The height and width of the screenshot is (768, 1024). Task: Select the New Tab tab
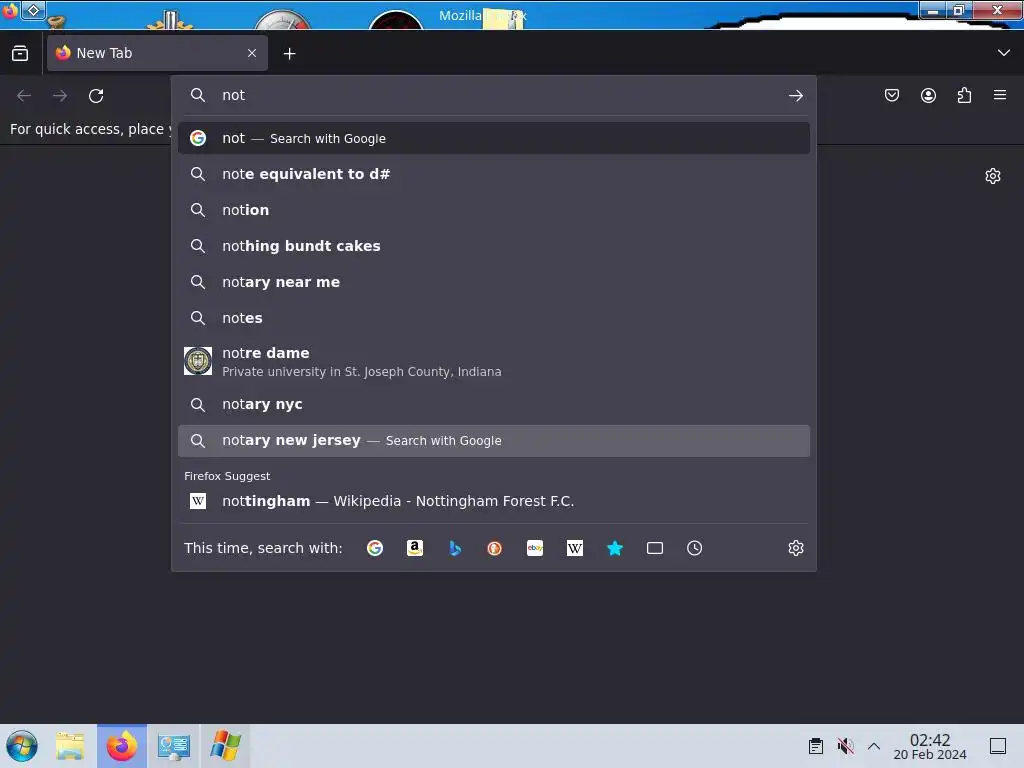(x=157, y=53)
